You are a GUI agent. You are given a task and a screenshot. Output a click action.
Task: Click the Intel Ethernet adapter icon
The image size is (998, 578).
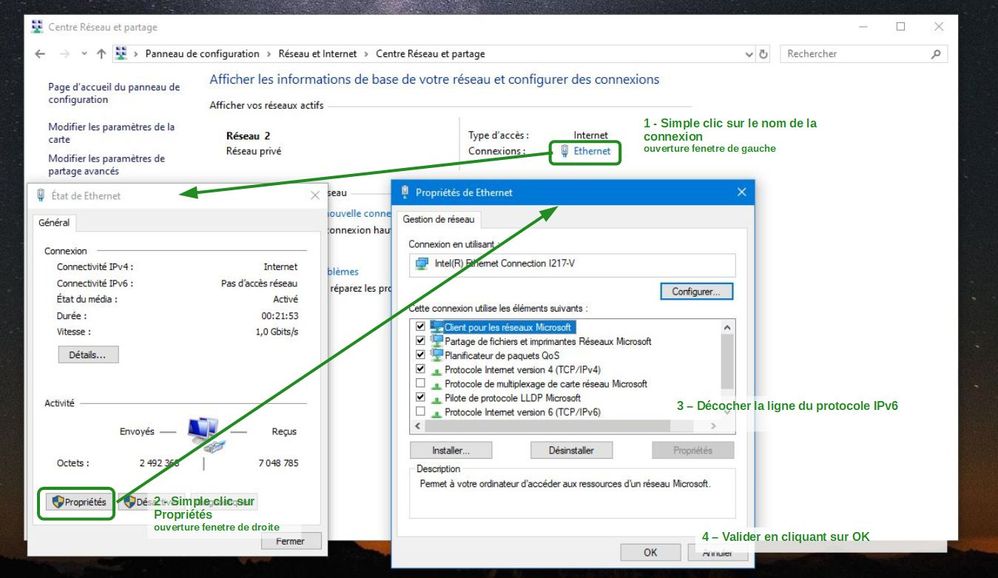pos(422,263)
